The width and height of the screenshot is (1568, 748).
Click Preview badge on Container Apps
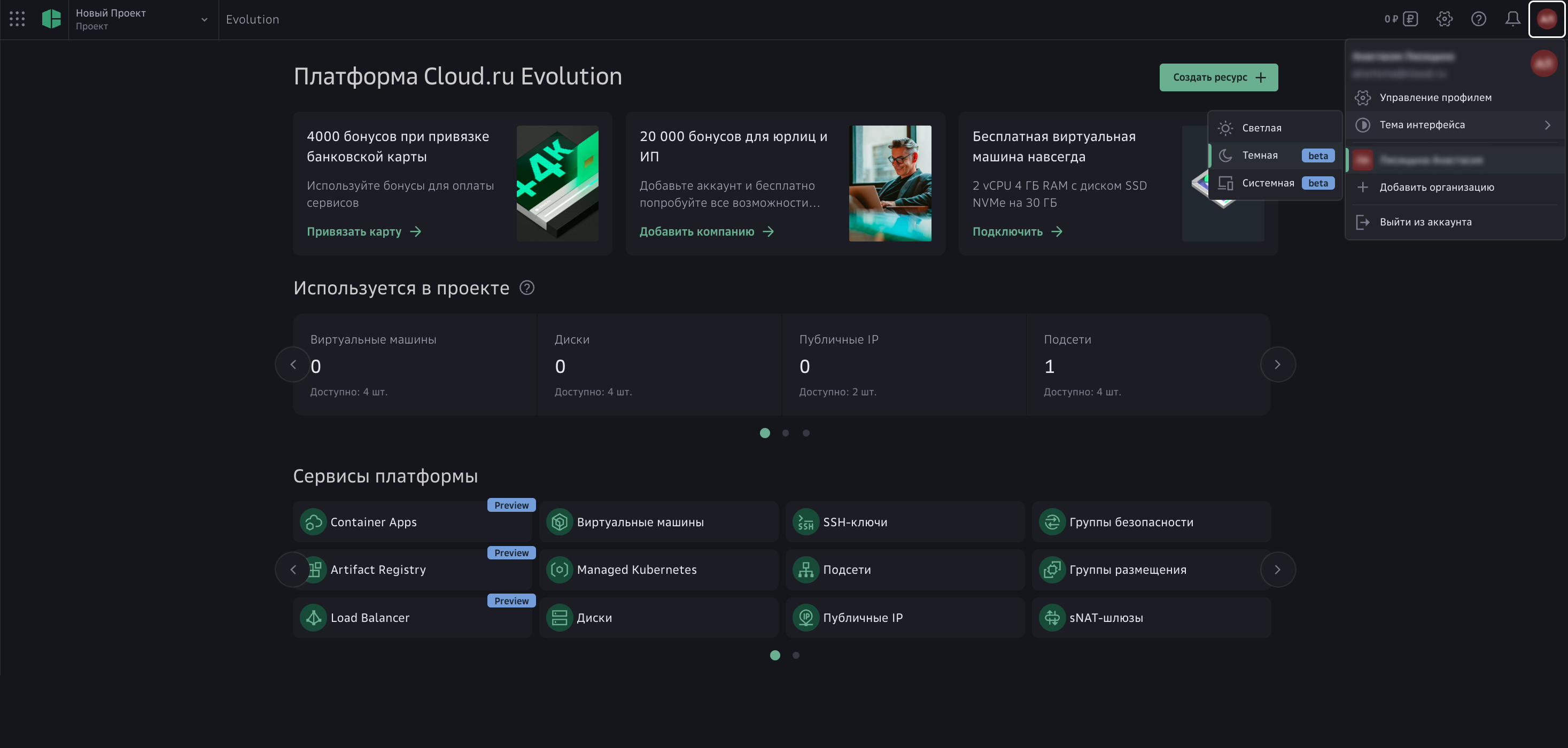point(511,505)
